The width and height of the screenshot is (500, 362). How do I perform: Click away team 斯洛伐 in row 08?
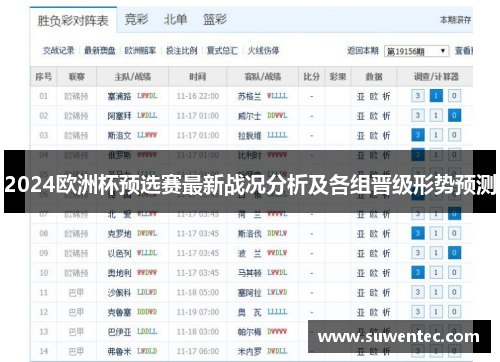(x=249, y=234)
